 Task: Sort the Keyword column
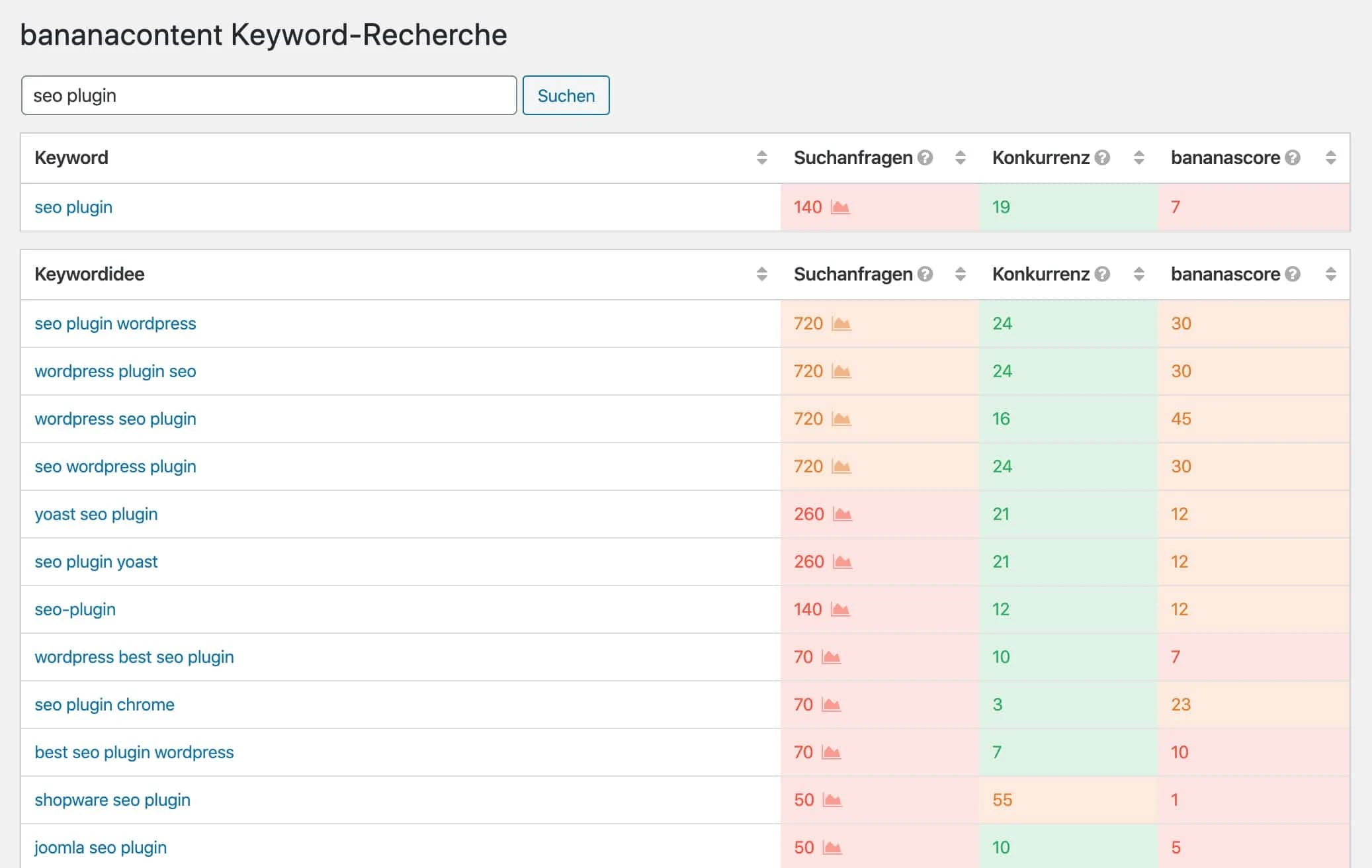761,157
